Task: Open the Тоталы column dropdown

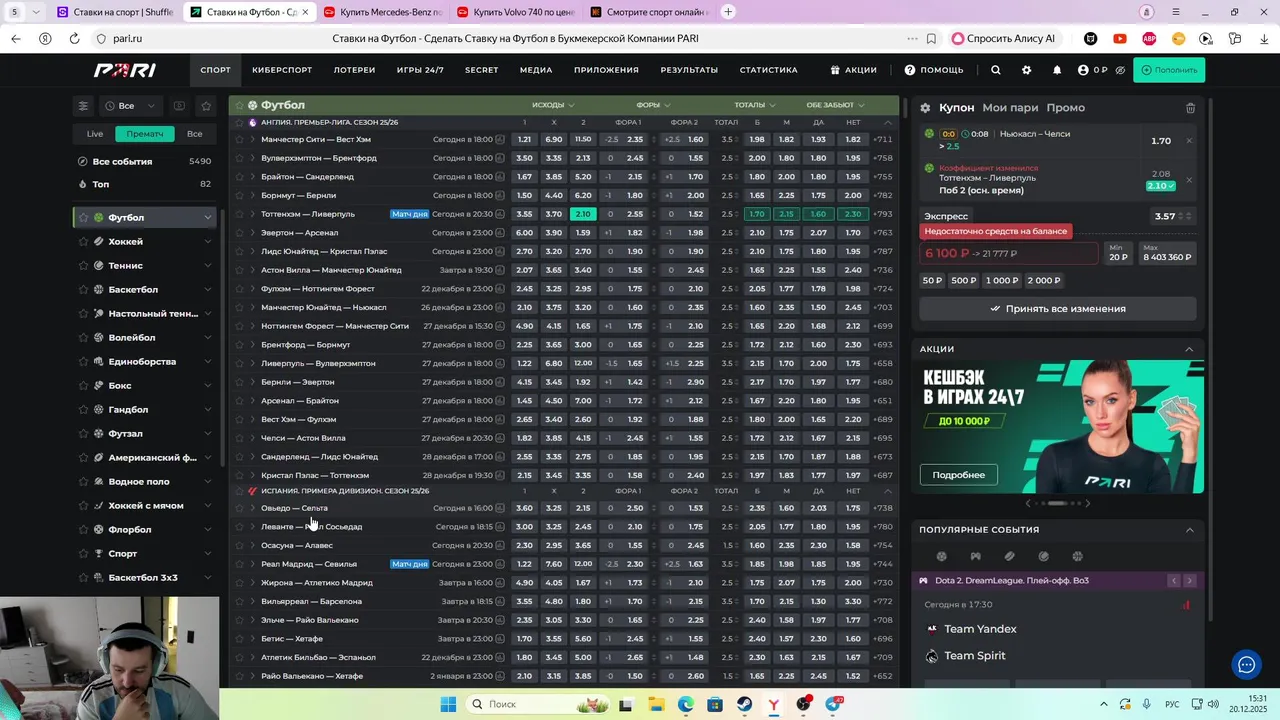Action: point(755,105)
